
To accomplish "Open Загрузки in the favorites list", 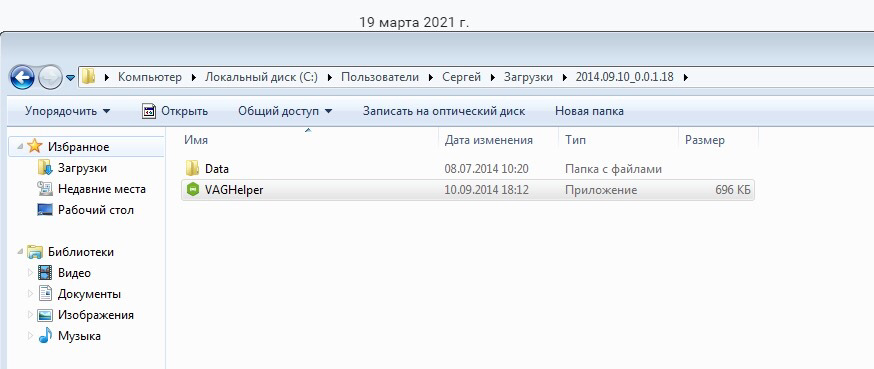I will tap(82, 168).
